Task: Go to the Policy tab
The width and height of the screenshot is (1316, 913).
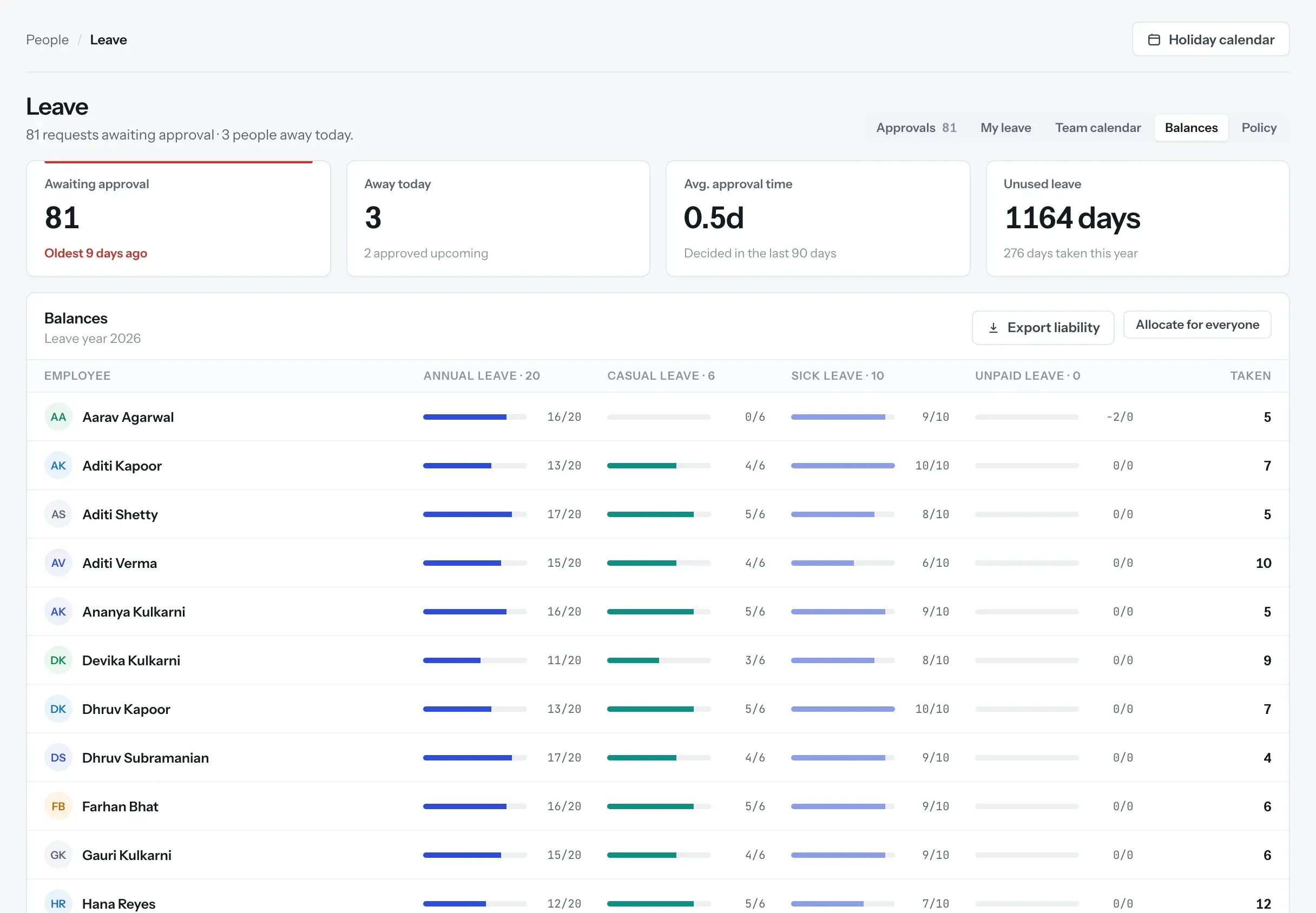Action: [x=1259, y=128]
